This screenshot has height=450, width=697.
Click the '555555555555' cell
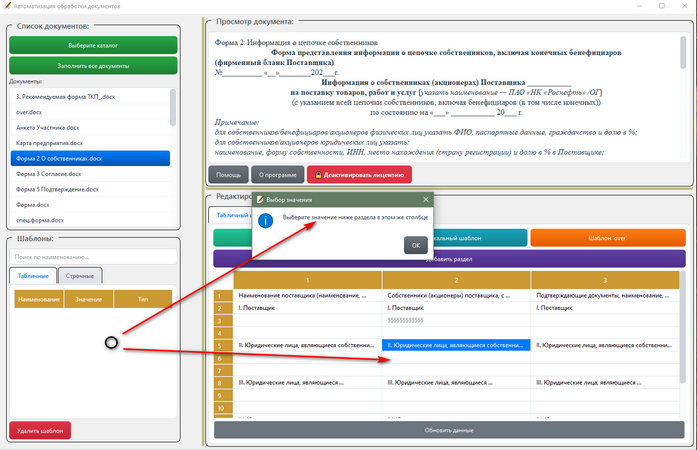click(x=456, y=320)
